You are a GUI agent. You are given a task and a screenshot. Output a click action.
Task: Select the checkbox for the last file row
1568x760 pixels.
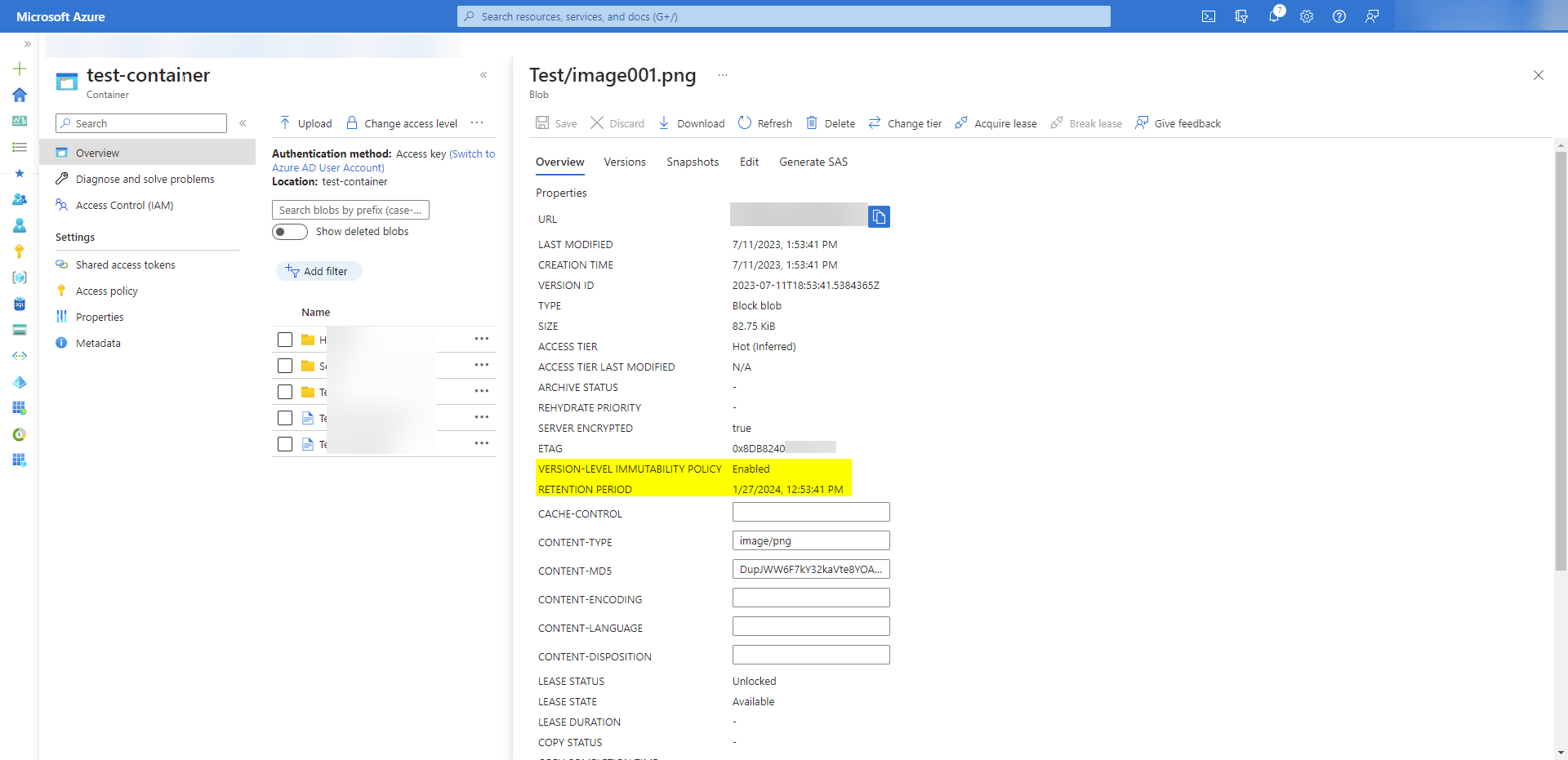285,444
